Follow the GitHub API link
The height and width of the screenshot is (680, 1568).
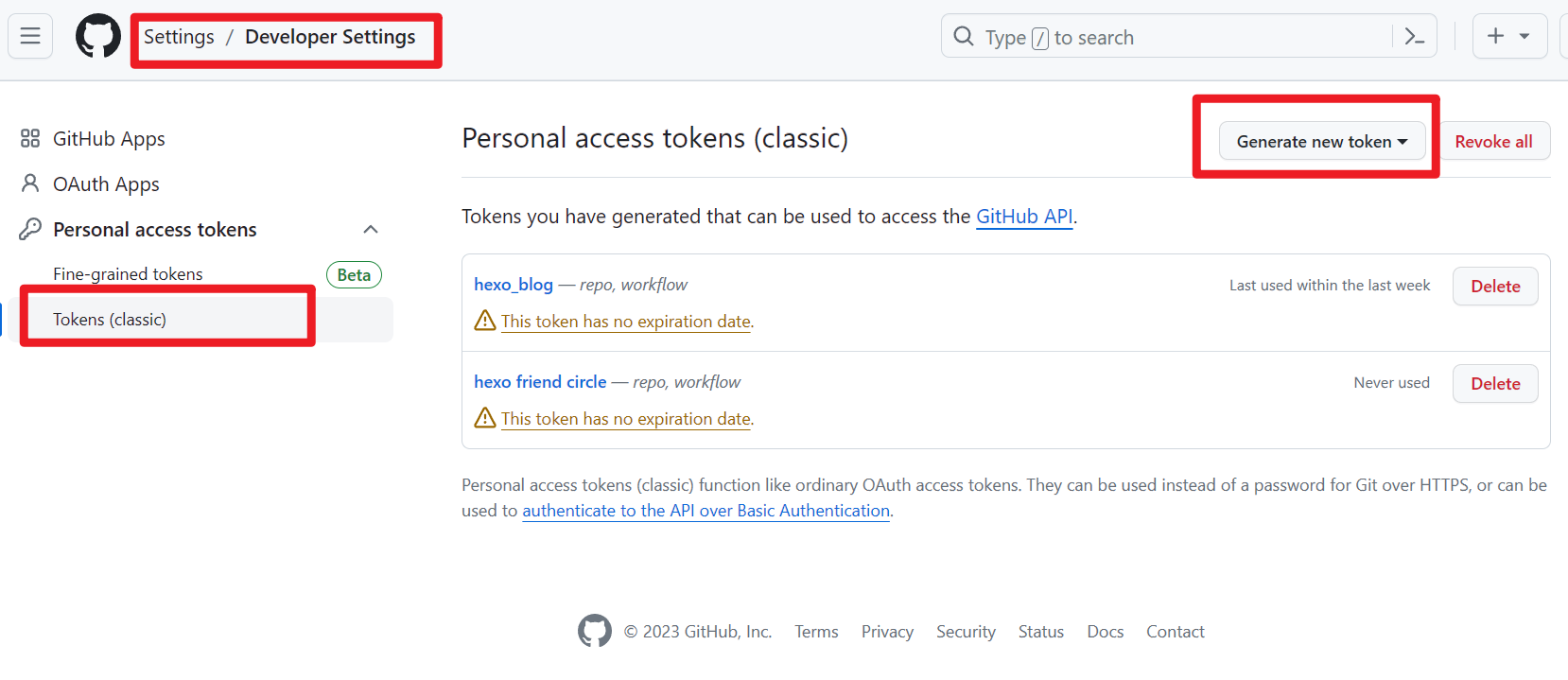point(1024,216)
